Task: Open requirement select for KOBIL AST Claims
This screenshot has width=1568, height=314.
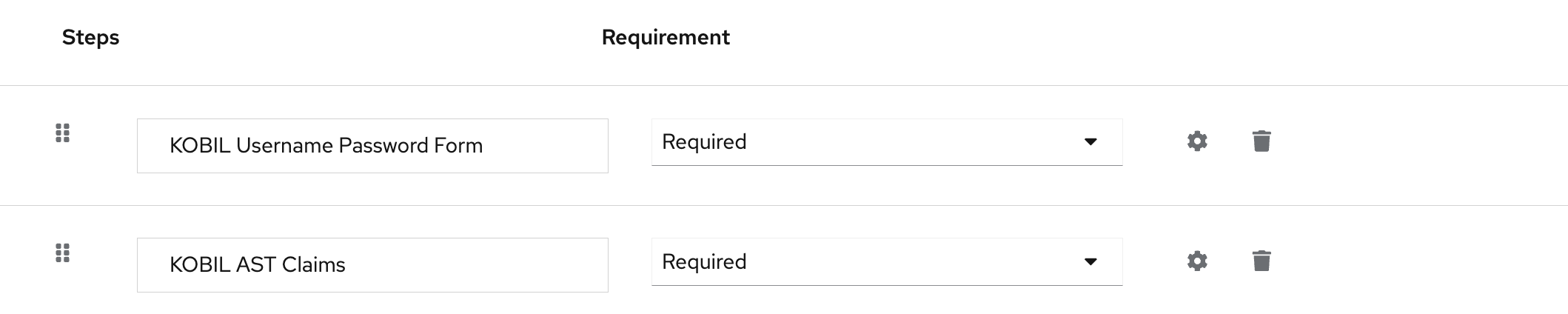Action: (x=886, y=262)
